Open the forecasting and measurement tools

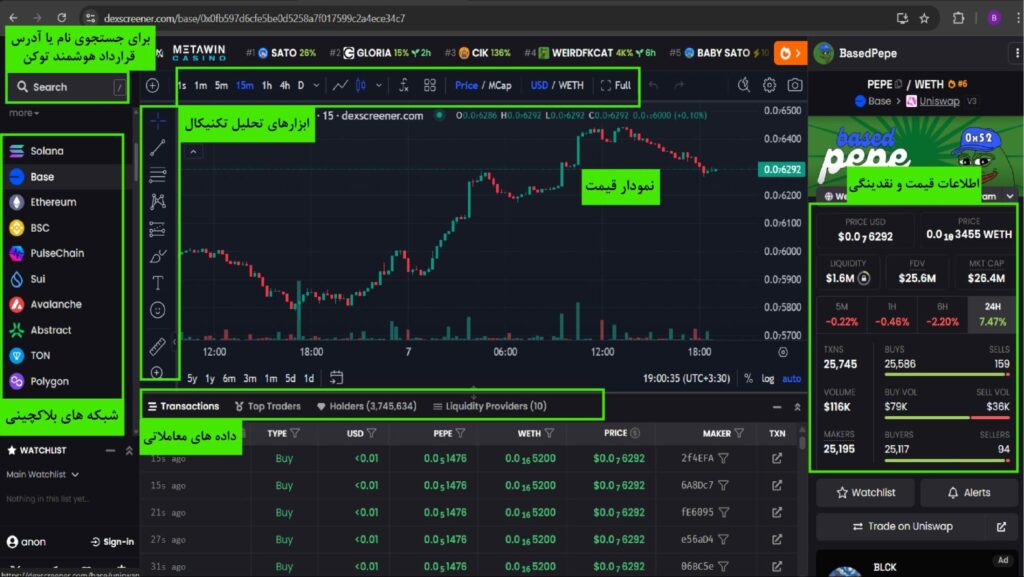pyautogui.click(x=157, y=229)
